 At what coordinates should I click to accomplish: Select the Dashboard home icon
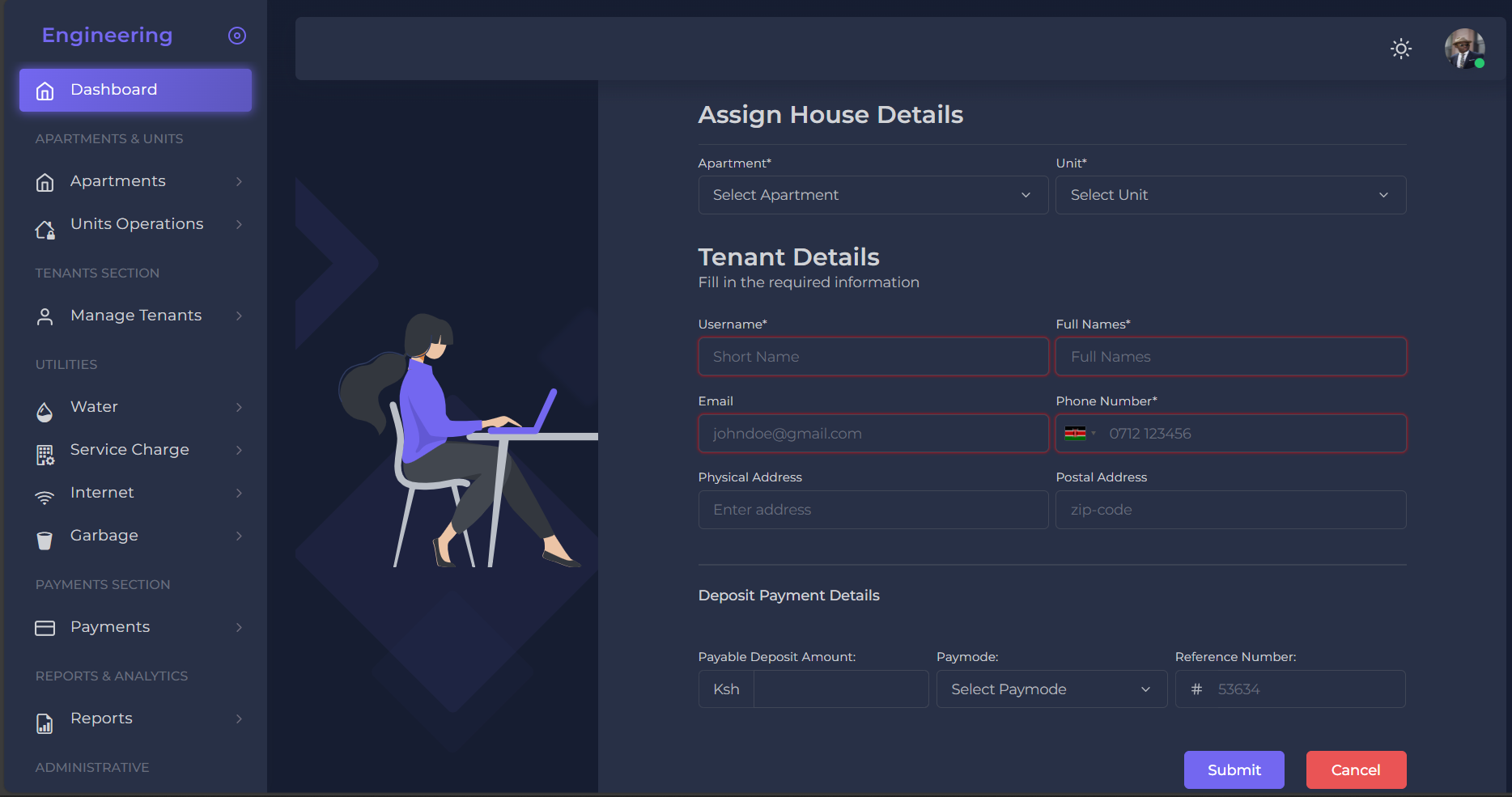click(x=45, y=90)
